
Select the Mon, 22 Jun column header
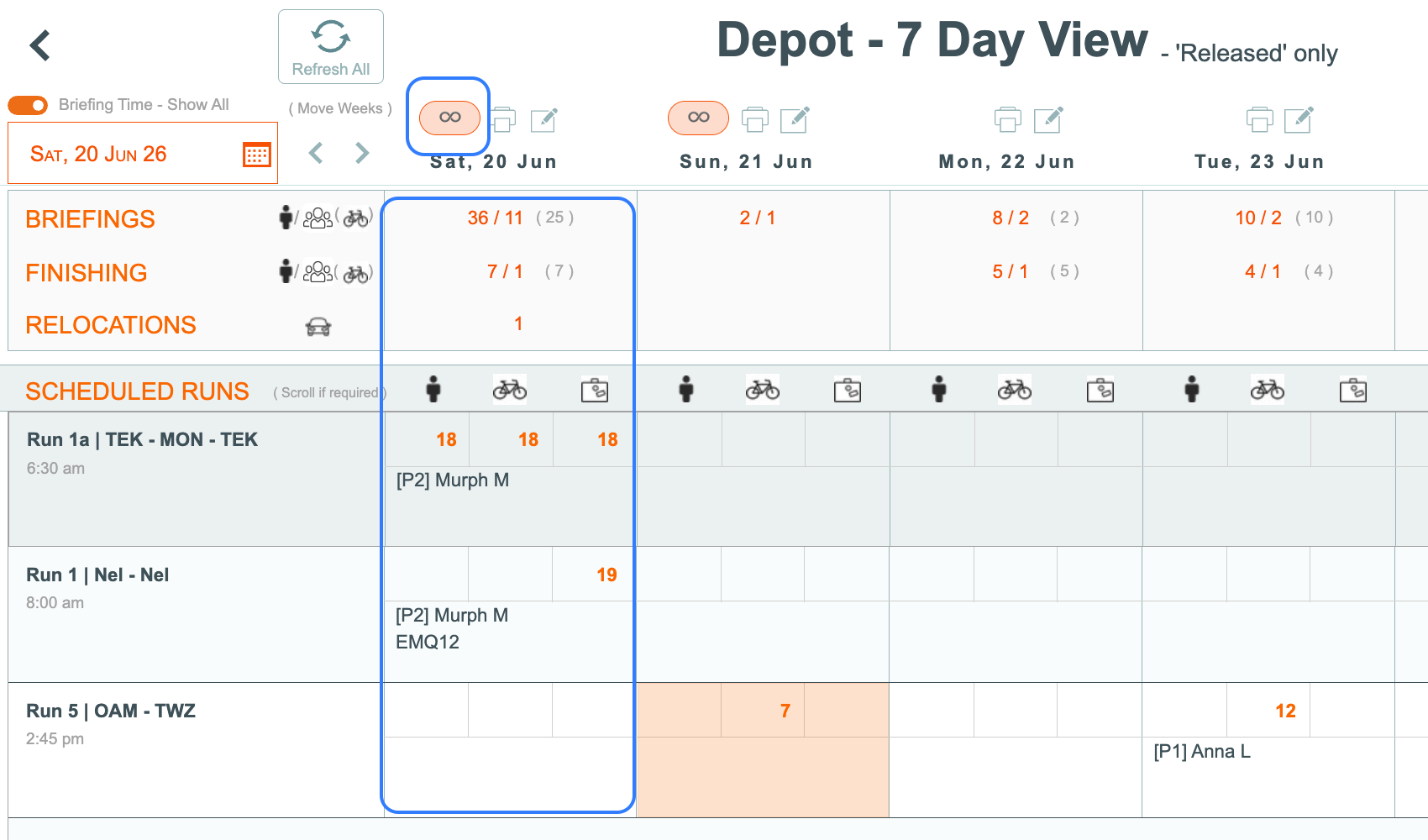[1006, 162]
